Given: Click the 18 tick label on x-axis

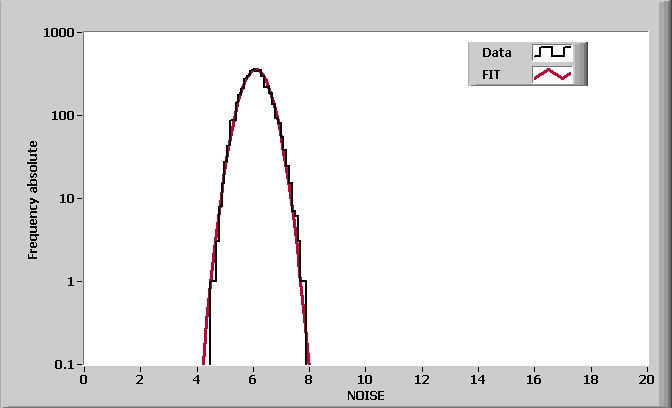Looking at the screenshot, I should [x=590, y=380].
